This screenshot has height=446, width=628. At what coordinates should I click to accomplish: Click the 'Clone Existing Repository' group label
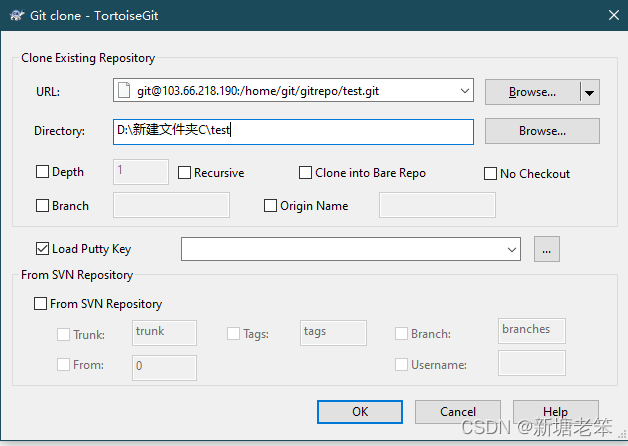point(88,58)
